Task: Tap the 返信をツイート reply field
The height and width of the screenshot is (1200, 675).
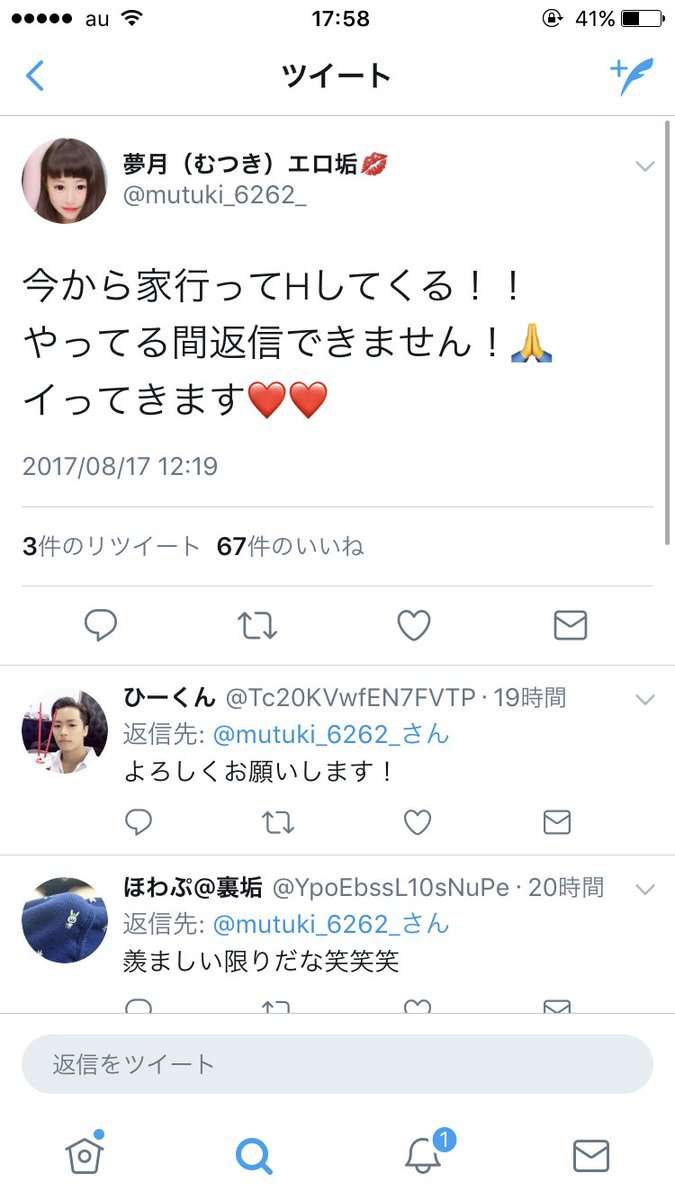Action: click(x=337, y=1064)
